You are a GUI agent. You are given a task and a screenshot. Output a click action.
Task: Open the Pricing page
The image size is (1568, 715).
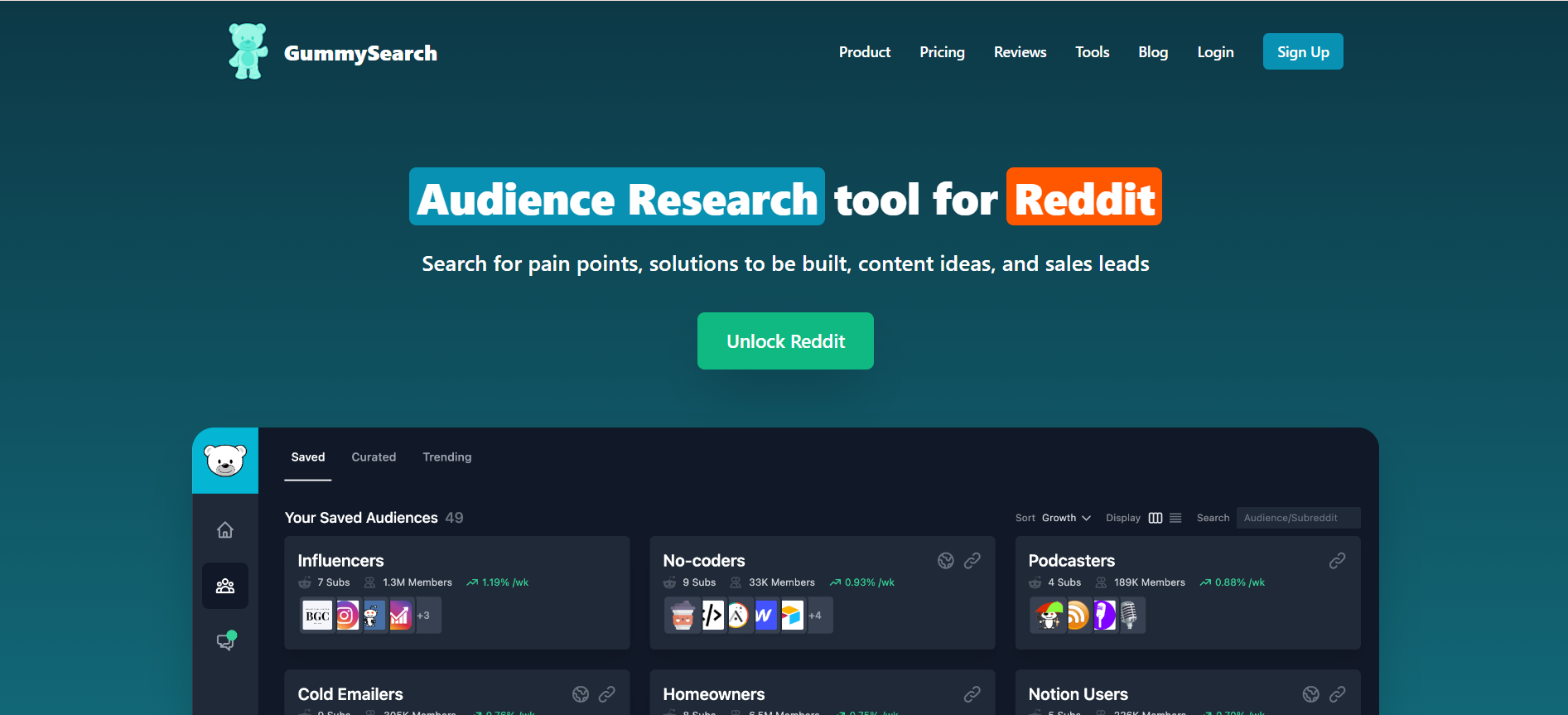tap(942, 52)
